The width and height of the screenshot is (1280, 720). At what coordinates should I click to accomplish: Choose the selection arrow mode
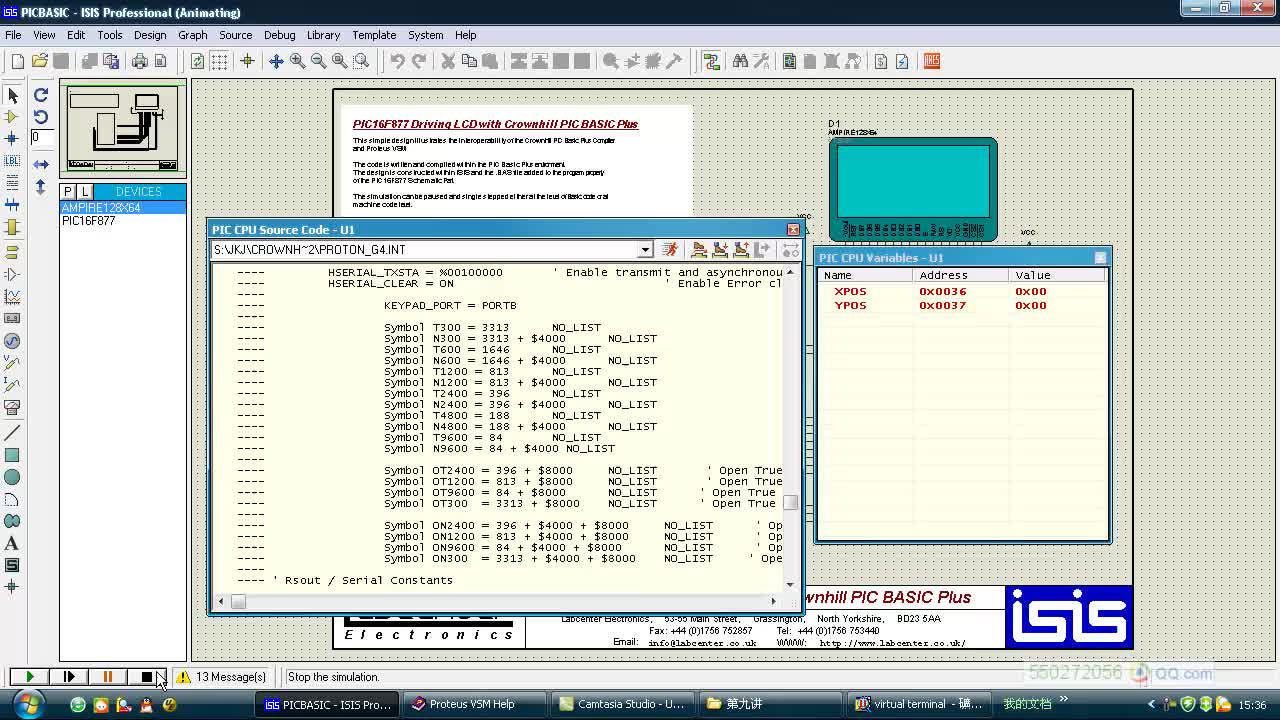coord(13,95)
